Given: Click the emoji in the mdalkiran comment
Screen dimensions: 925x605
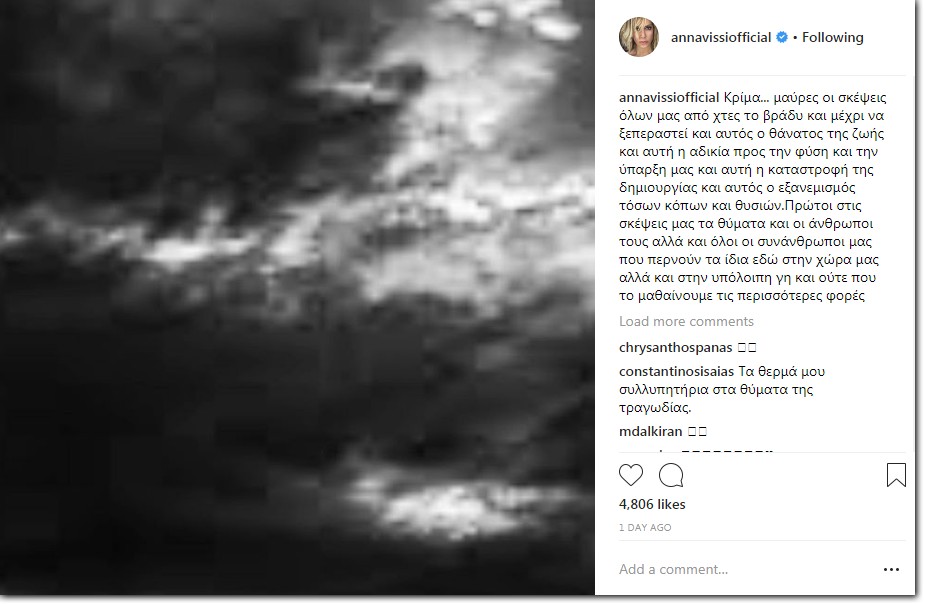Looking at the screenshot, I should [x=697, y=432].
